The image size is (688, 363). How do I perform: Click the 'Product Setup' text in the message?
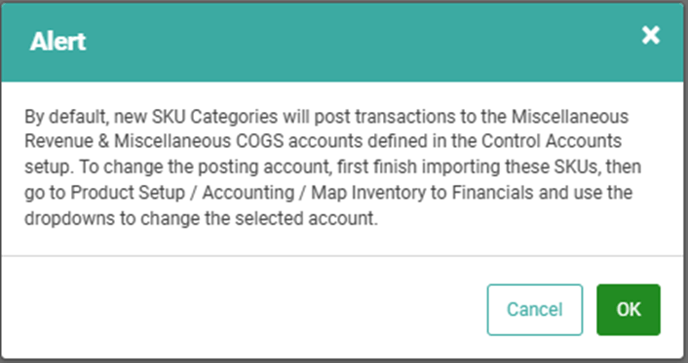point(128,193)
